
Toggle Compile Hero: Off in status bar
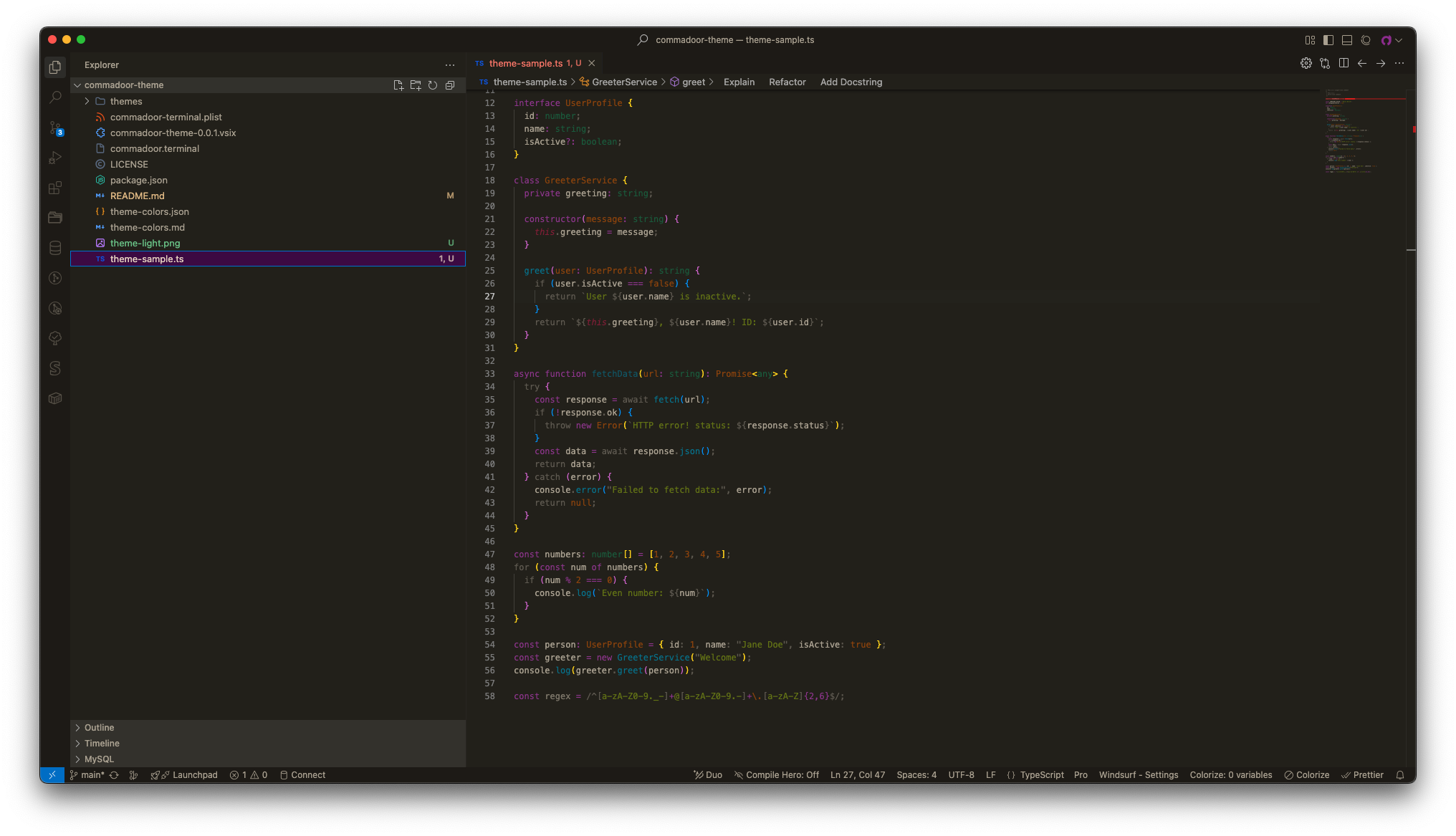point(777,775)
